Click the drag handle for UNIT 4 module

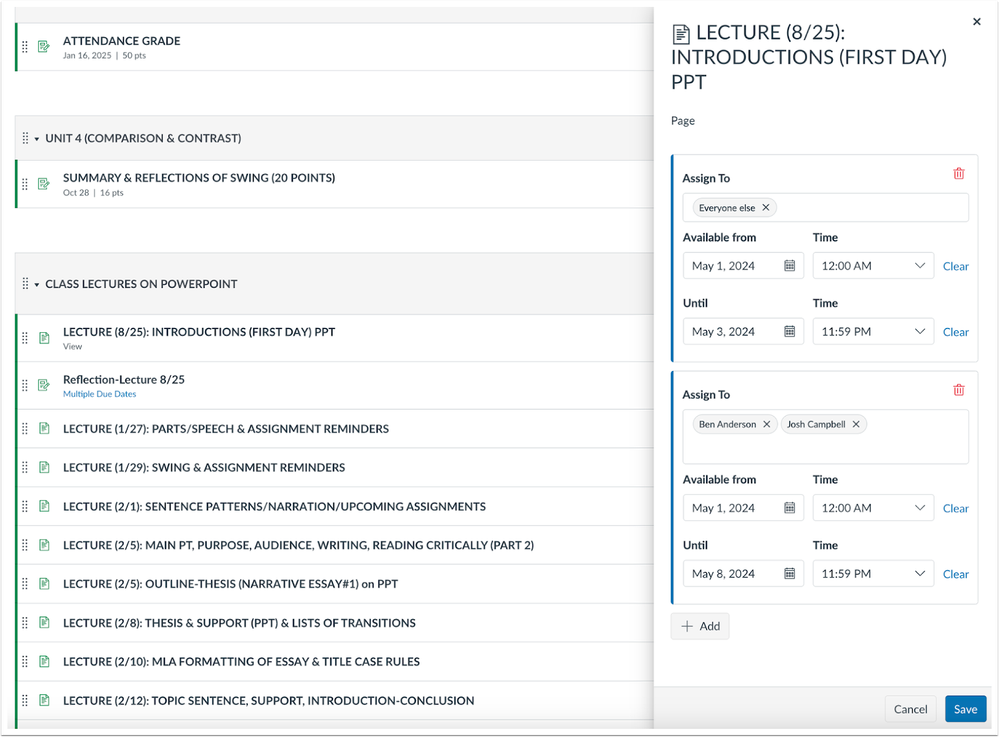click(x=25, y=138)
